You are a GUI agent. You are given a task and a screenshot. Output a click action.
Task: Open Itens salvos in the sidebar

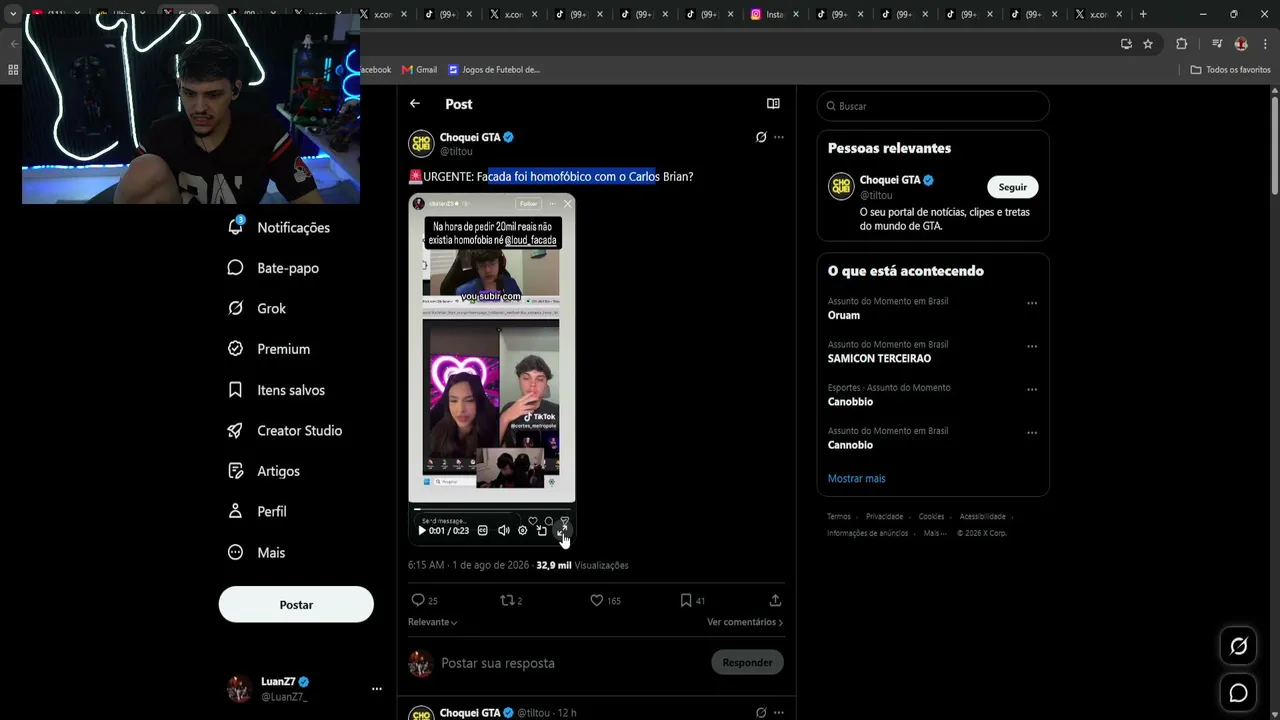coord(276,390)
